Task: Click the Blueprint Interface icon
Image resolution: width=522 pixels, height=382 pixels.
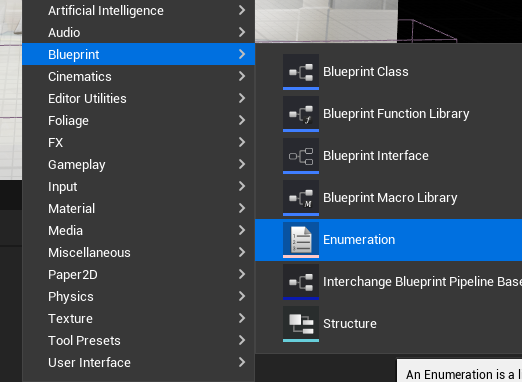Action: pos(301,156)
